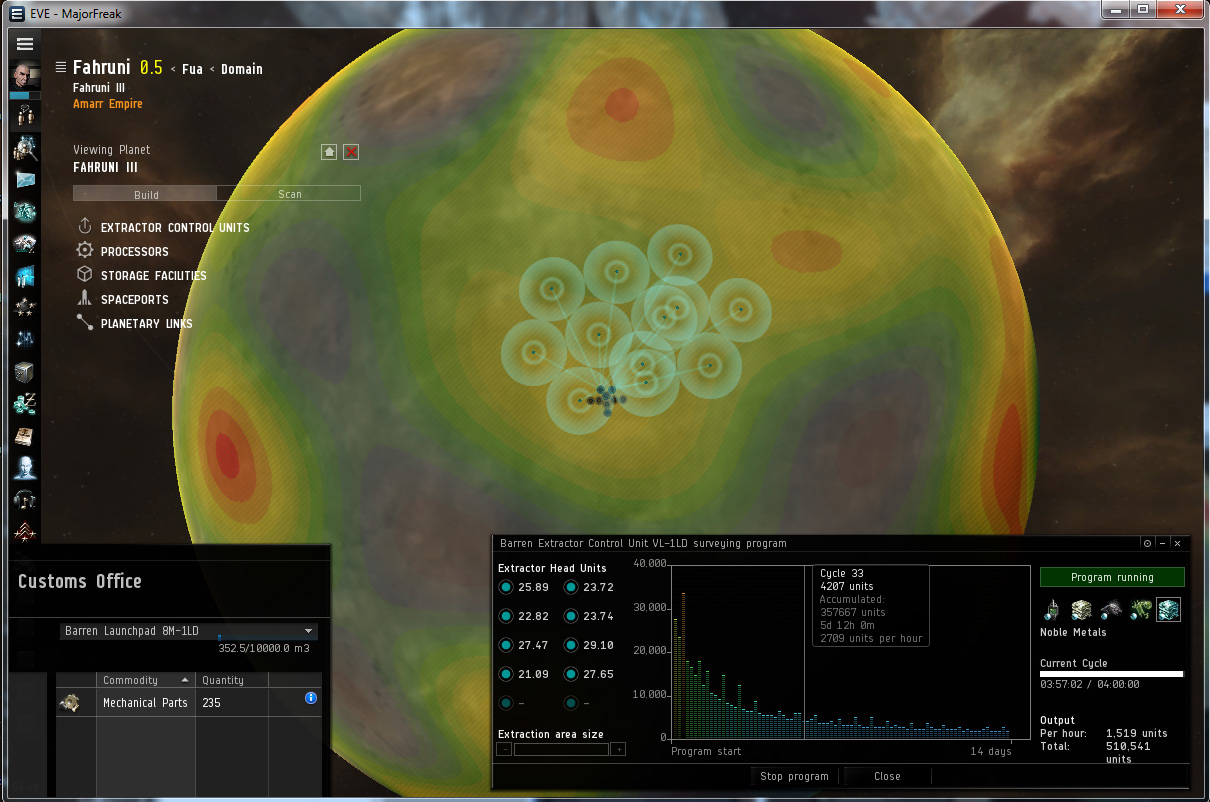This screenshot has height=802, width=1210.
Task: Stop the extractor program
Action: pyautogui.click(x=794, y=776)
